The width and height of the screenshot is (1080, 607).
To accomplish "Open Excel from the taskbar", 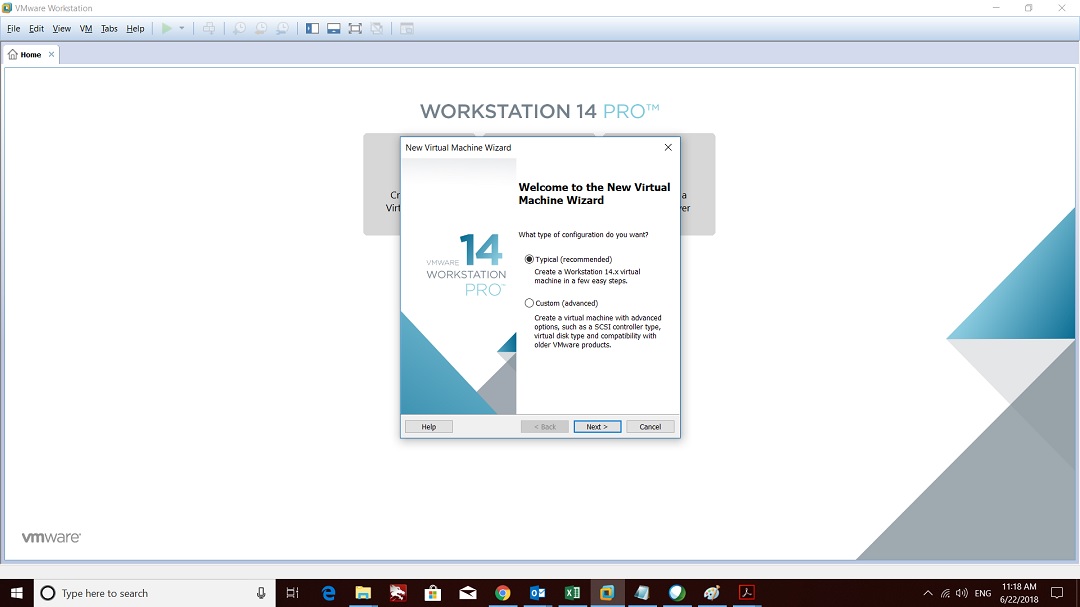I will click(572, 593).
